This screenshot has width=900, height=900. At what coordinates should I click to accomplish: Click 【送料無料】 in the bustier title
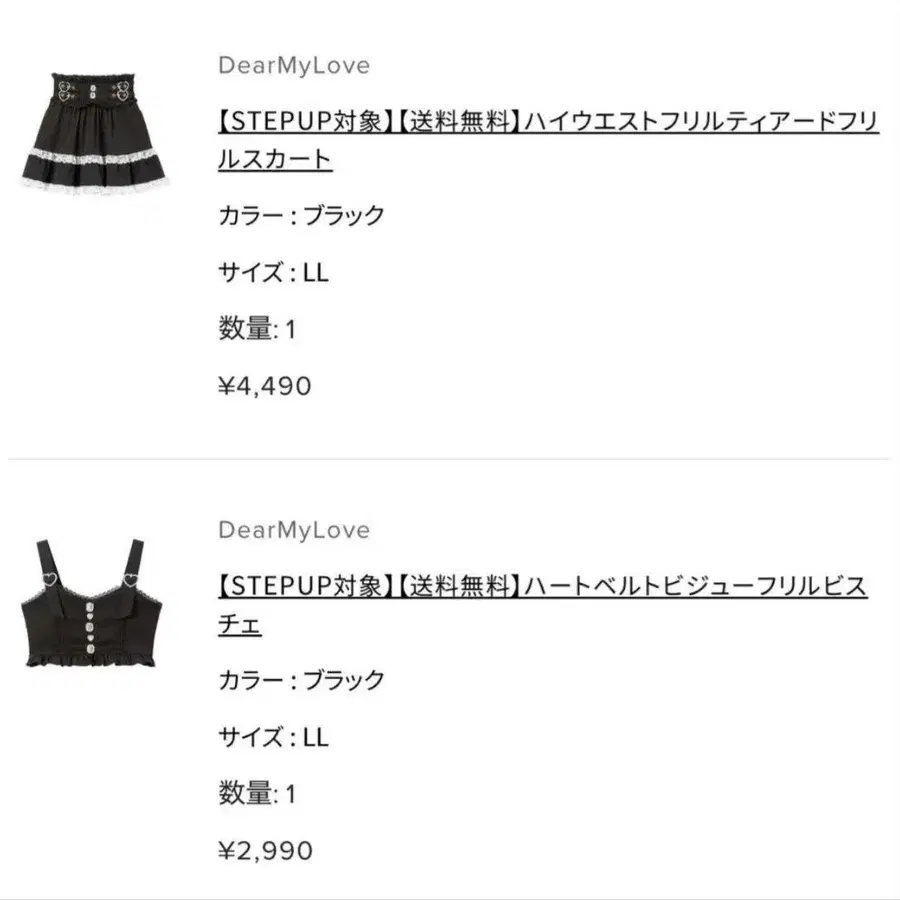(x=458, y=586)
